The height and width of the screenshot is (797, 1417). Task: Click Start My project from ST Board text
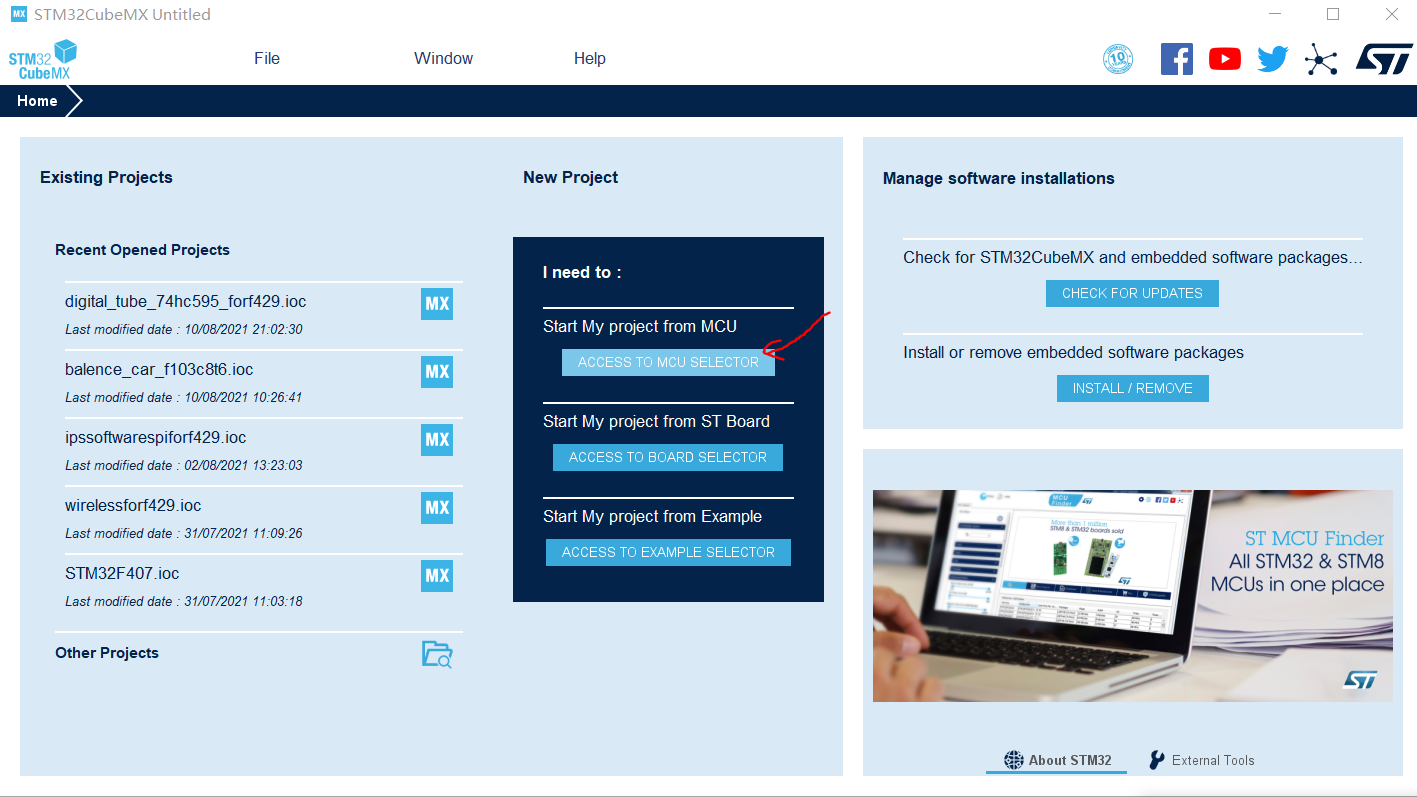pos(656,421)
